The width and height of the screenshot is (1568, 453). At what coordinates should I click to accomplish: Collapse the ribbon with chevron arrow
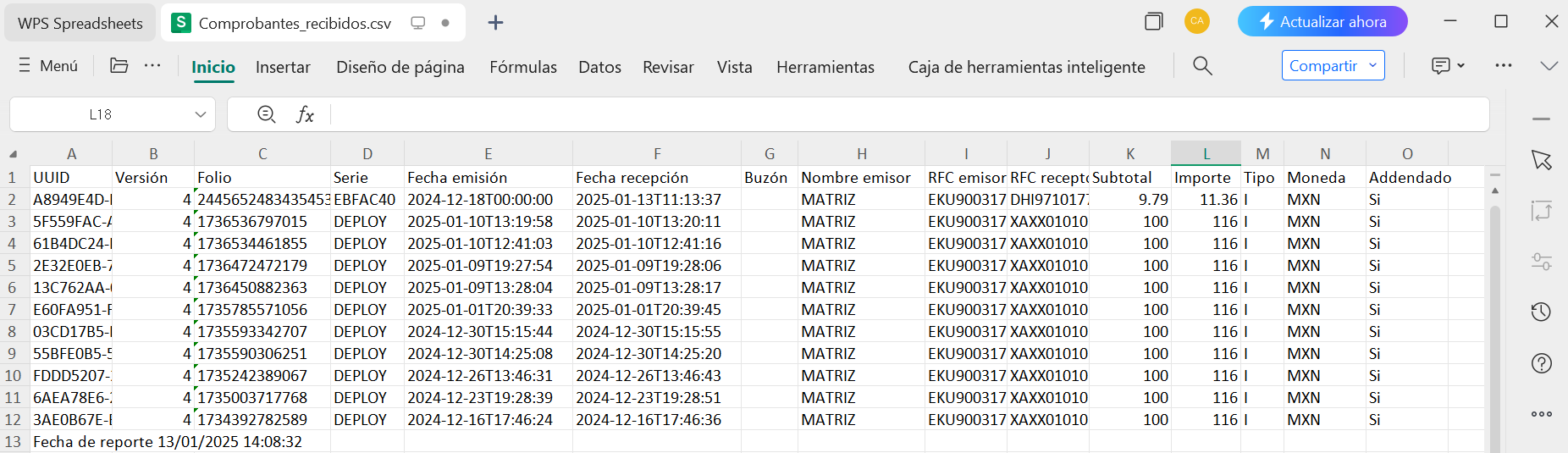[x=1549, y=66]
